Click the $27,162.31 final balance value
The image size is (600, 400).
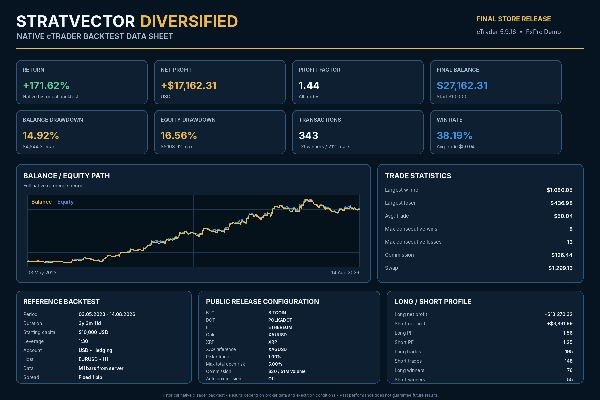pos(462,85)
